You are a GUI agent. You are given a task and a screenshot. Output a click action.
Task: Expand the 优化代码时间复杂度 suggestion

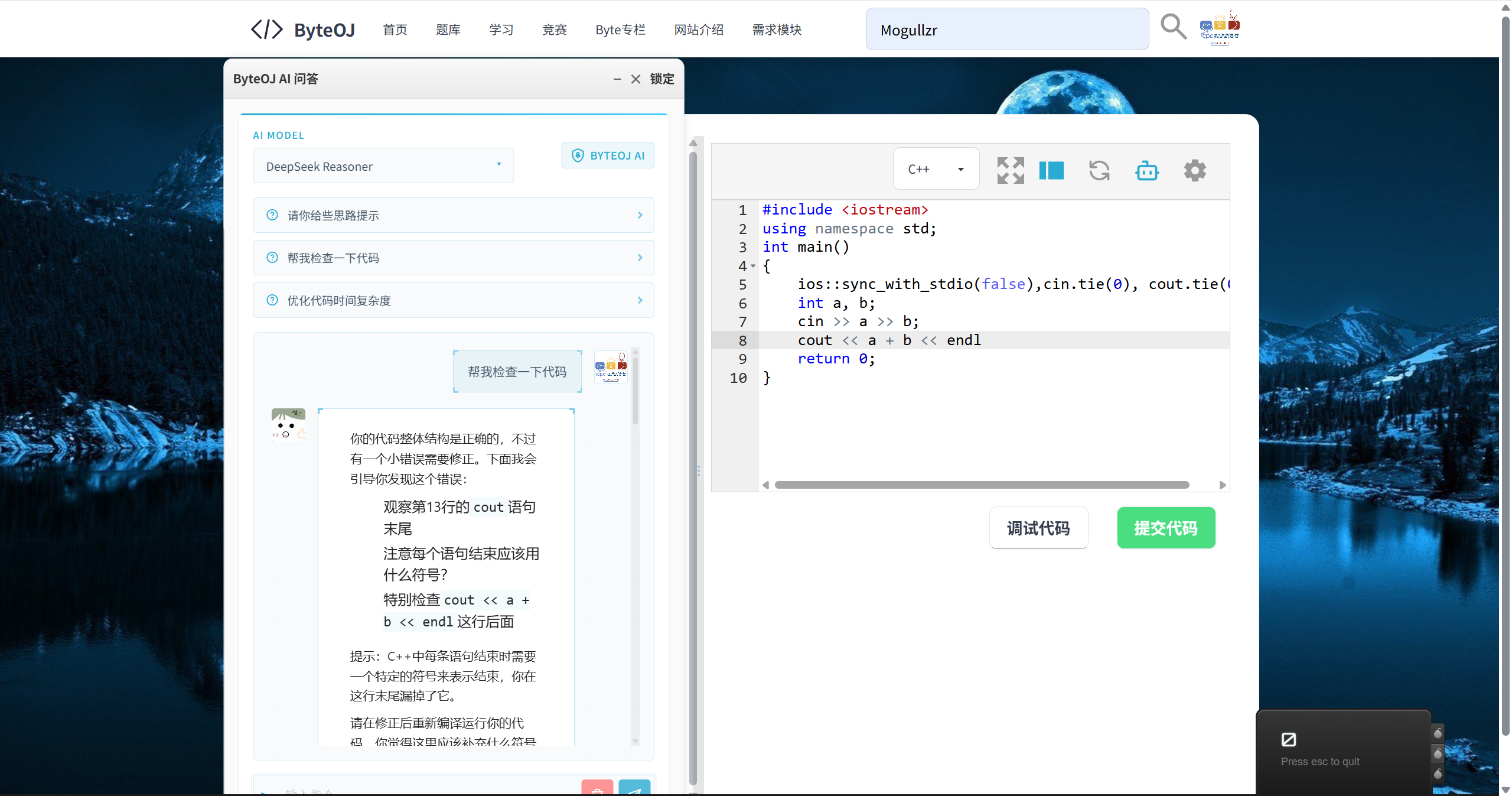click(x=454, y=300)
